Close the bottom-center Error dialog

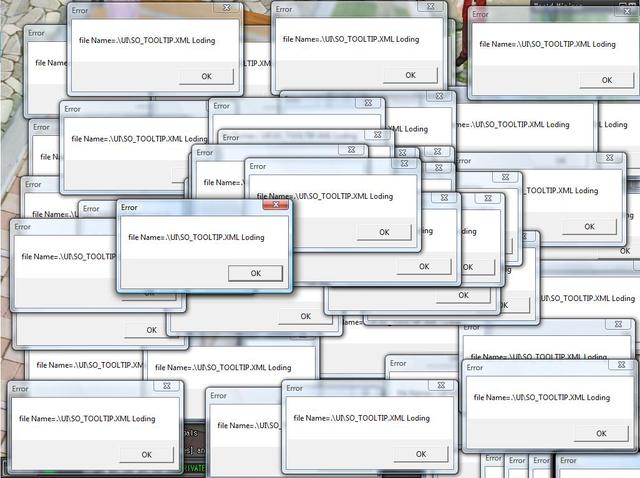click(x=441, y=385)
